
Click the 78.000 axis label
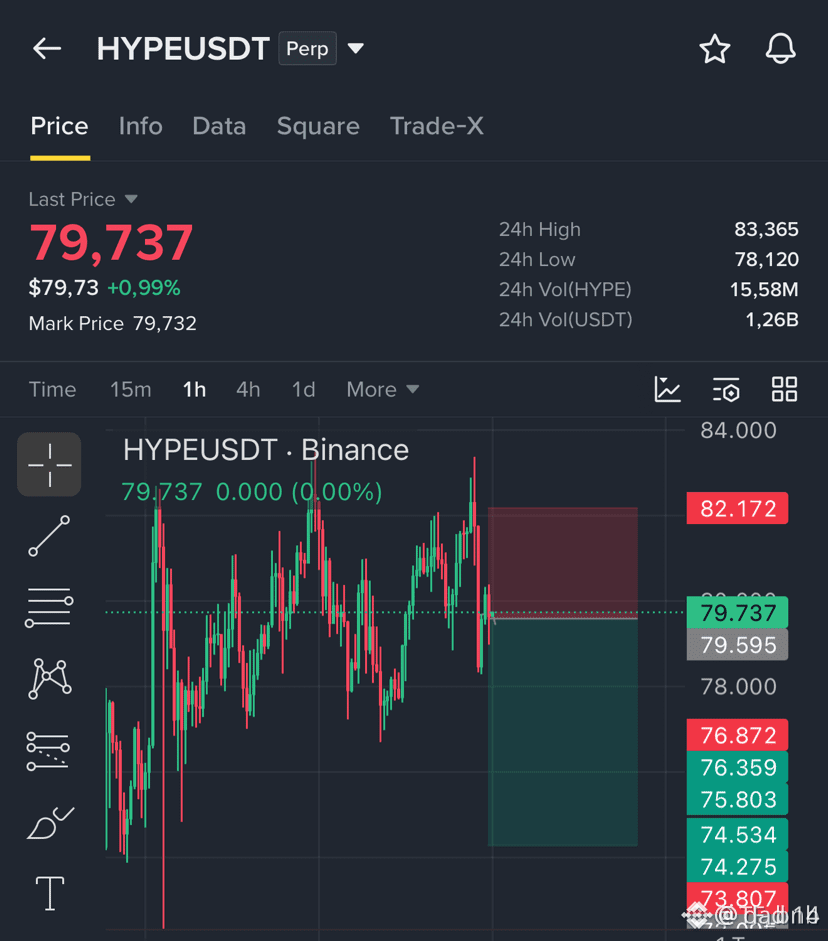coord(738,686)
